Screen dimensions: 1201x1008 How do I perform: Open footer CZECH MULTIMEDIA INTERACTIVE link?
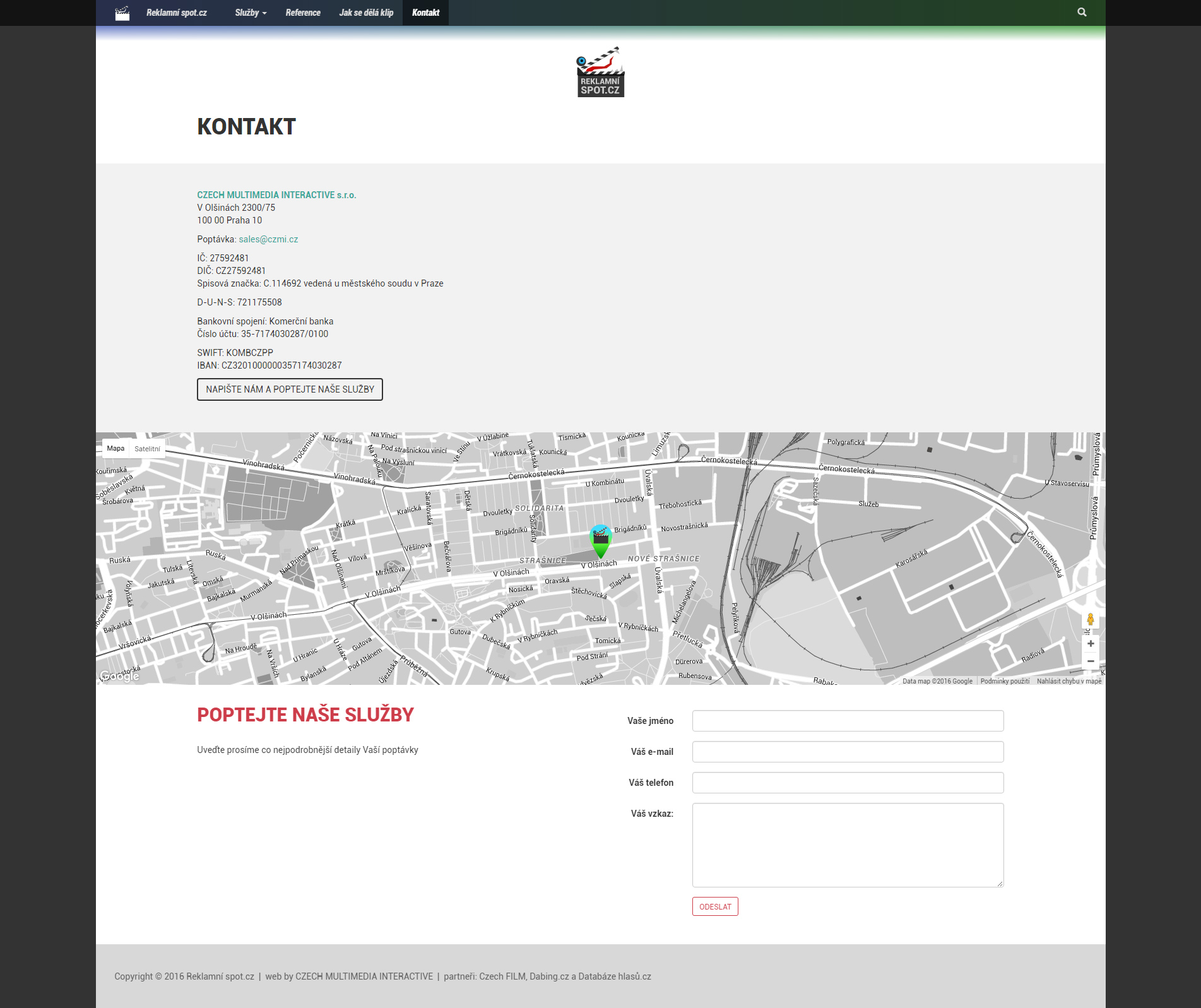[364, 976]
